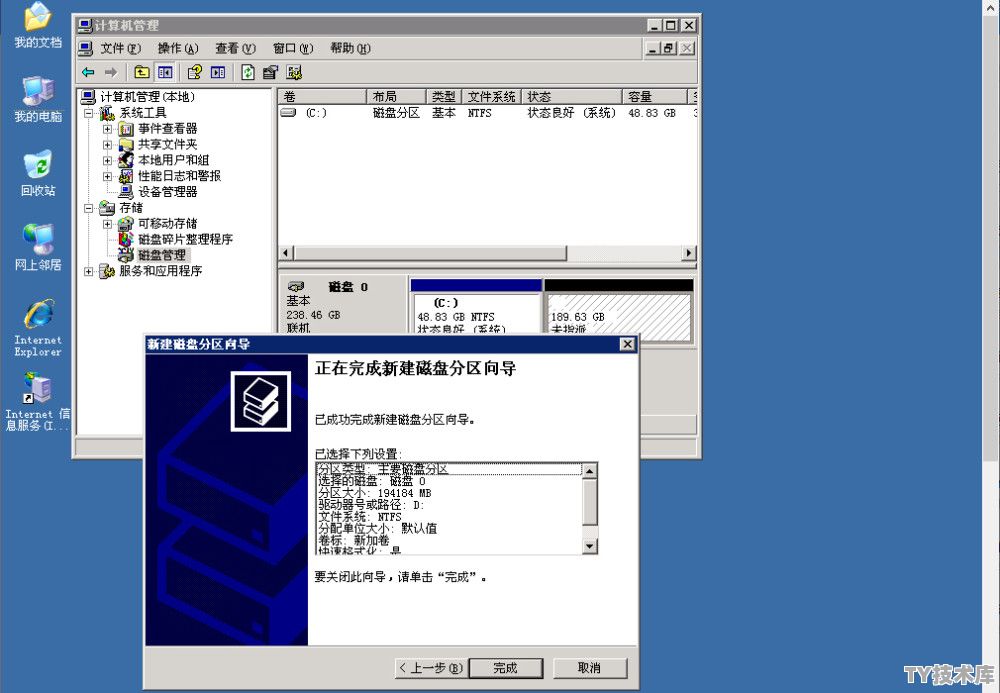Screen dimensions: 1000x693
Task: Click the 性能日志和警报 tree icon
Action: click(x=126, y=176)
